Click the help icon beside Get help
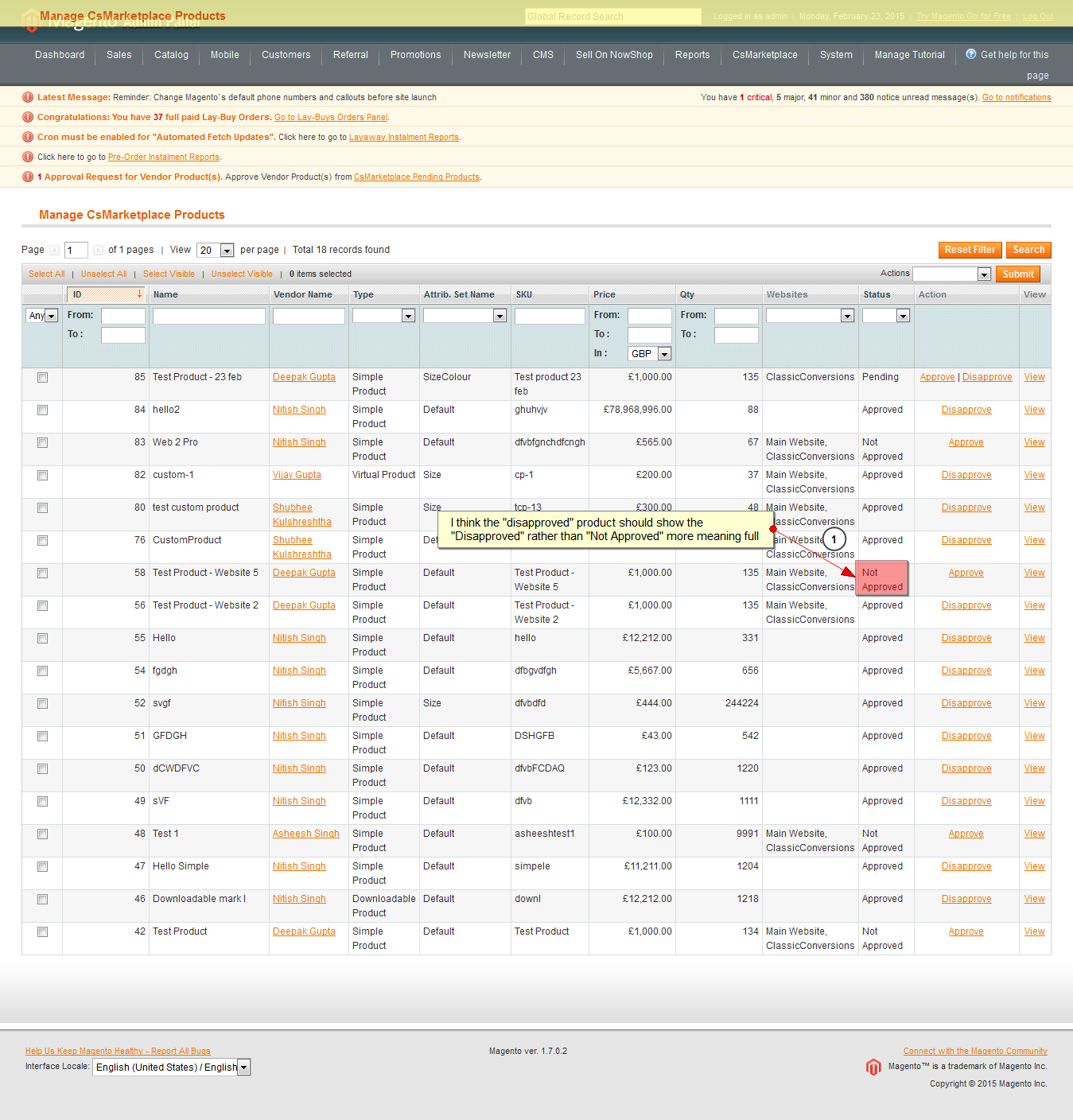 pyautogui.click(x=970, y=54)
